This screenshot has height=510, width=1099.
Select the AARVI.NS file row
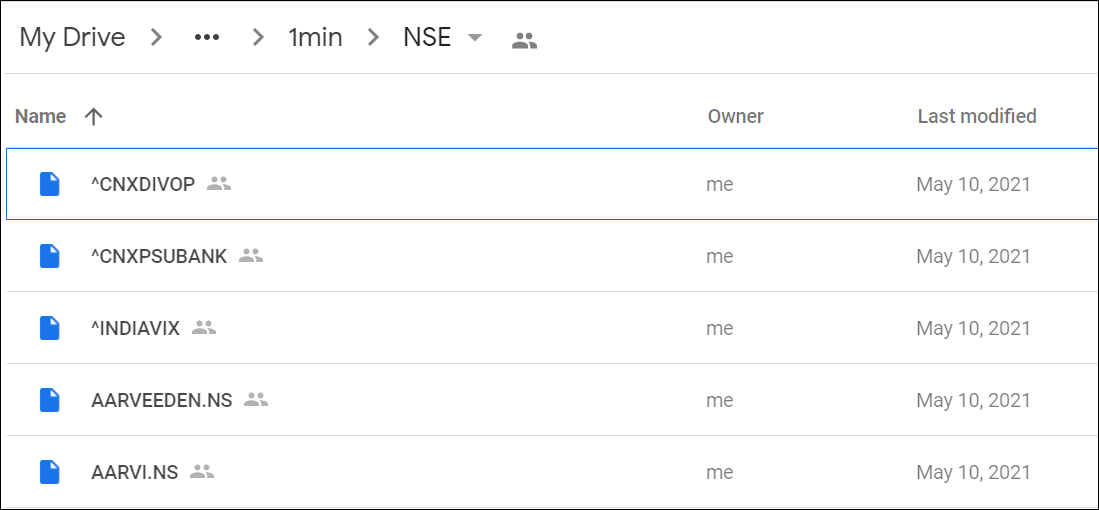pos(552,472)
